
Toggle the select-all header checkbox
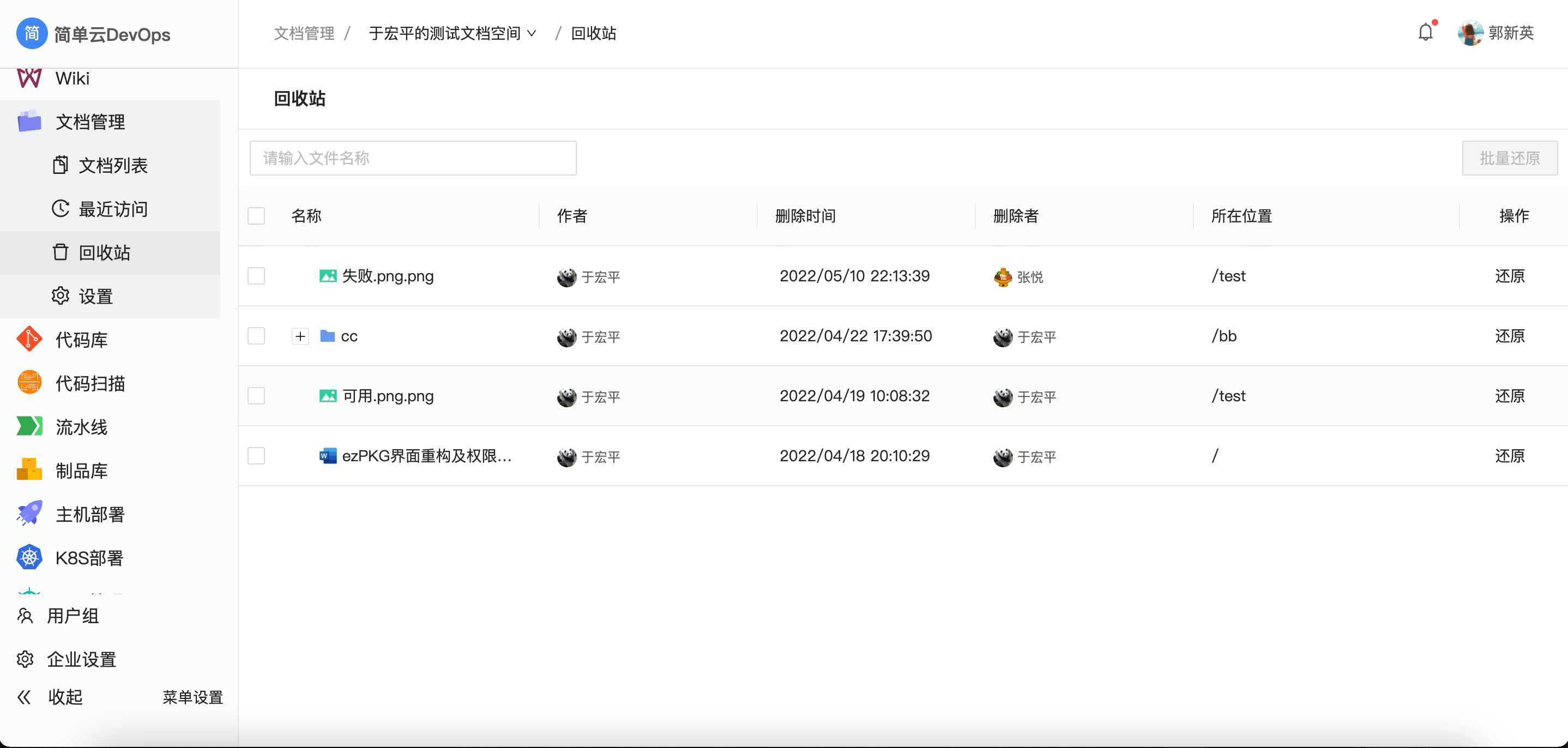point(256,216)
